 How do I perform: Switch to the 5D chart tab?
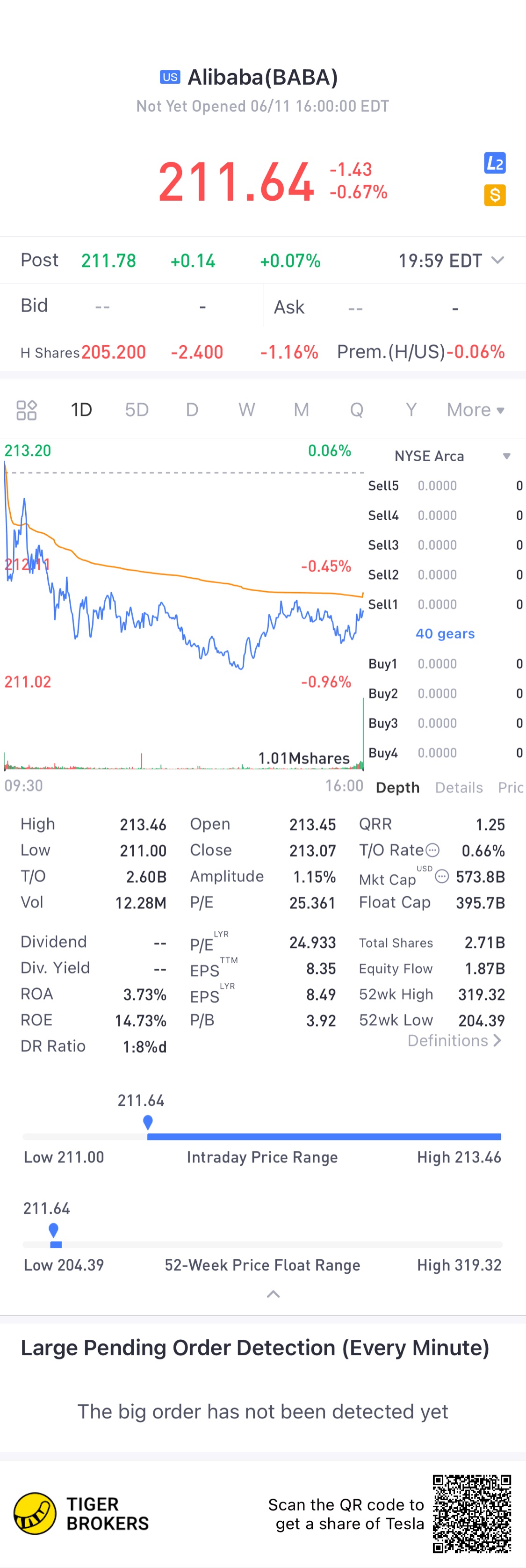(x=137, y=410)
